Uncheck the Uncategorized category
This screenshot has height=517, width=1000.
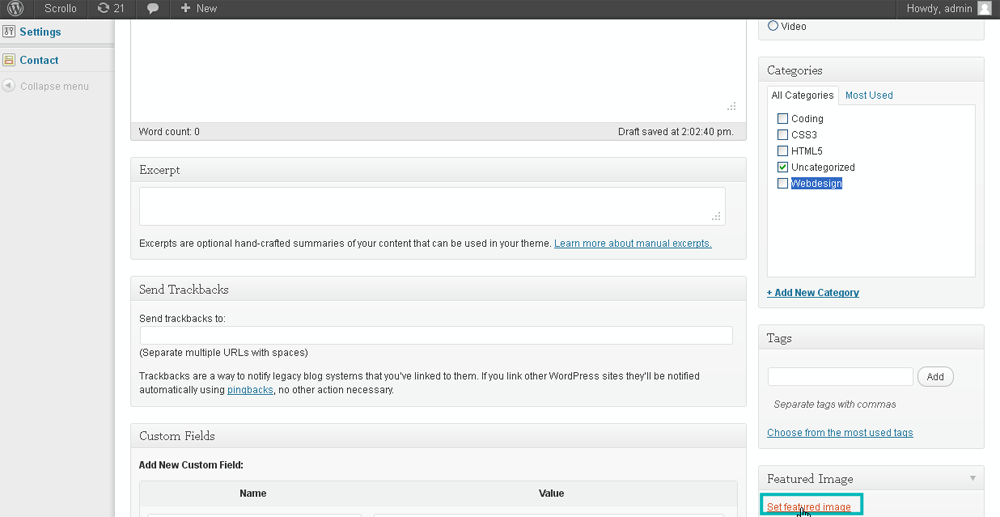coord(782,167)
